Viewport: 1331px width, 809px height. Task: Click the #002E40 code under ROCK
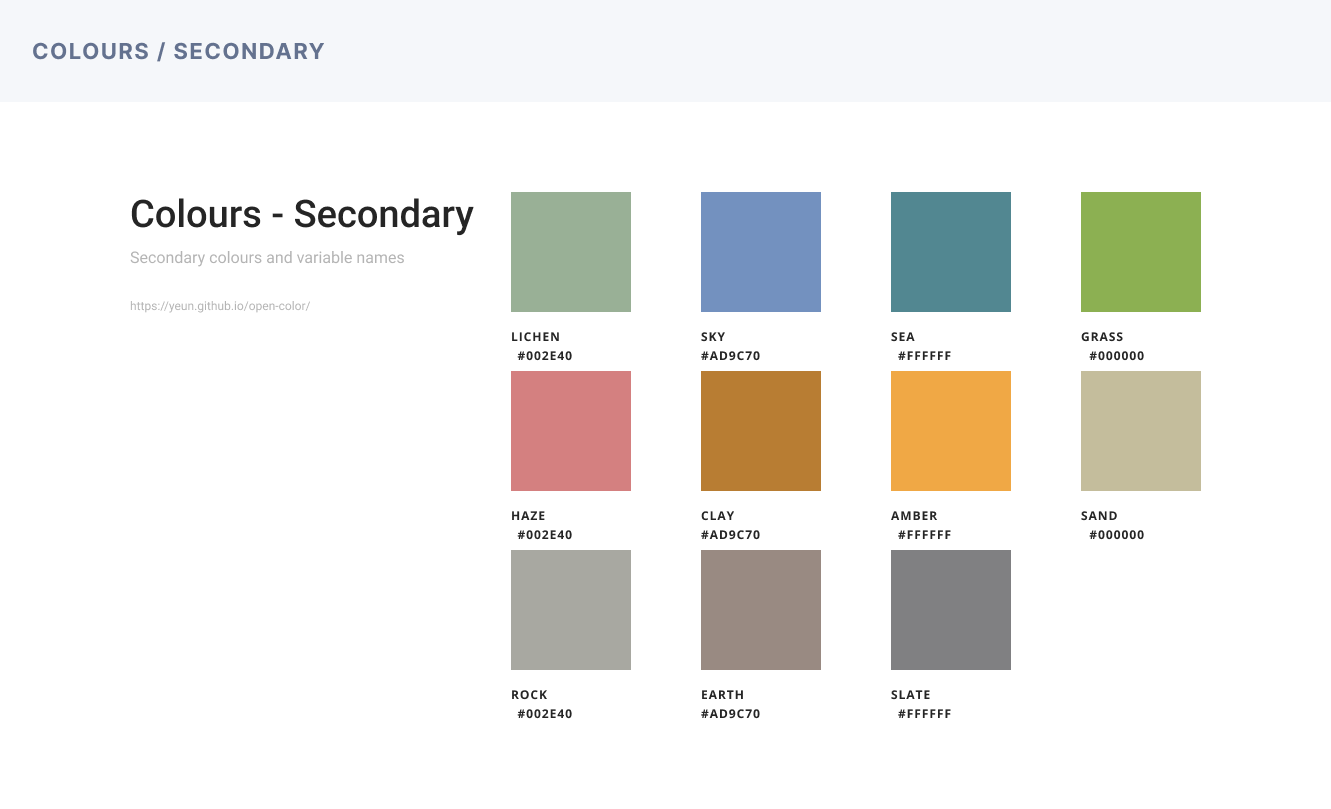pos(545,714)
